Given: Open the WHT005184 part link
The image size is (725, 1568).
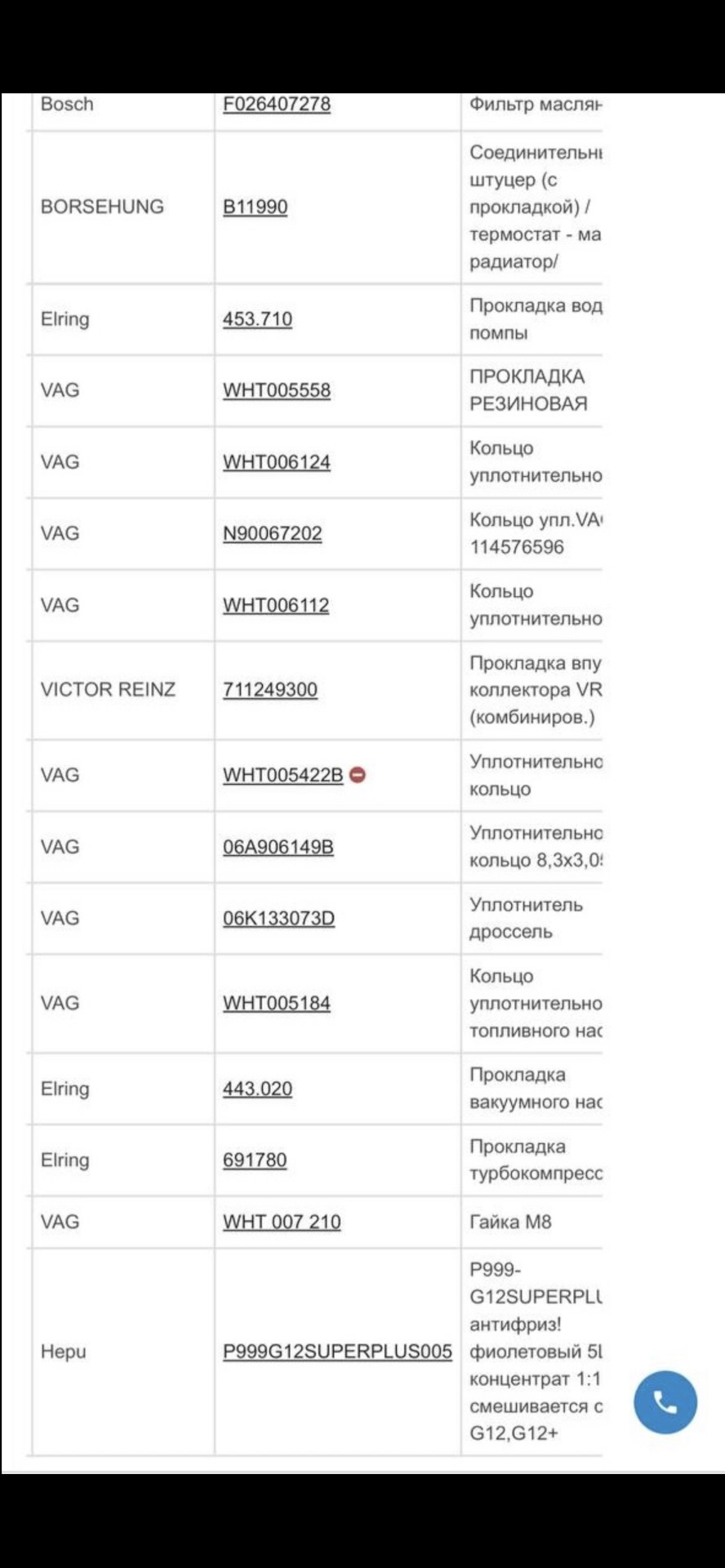Looking at the screenshot, I should 277,1003.
